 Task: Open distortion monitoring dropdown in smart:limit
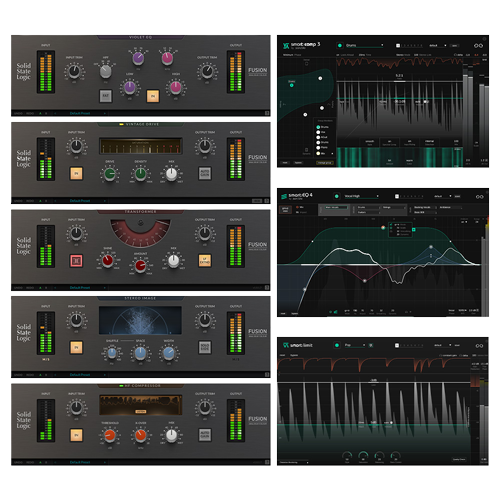(294, 462)
